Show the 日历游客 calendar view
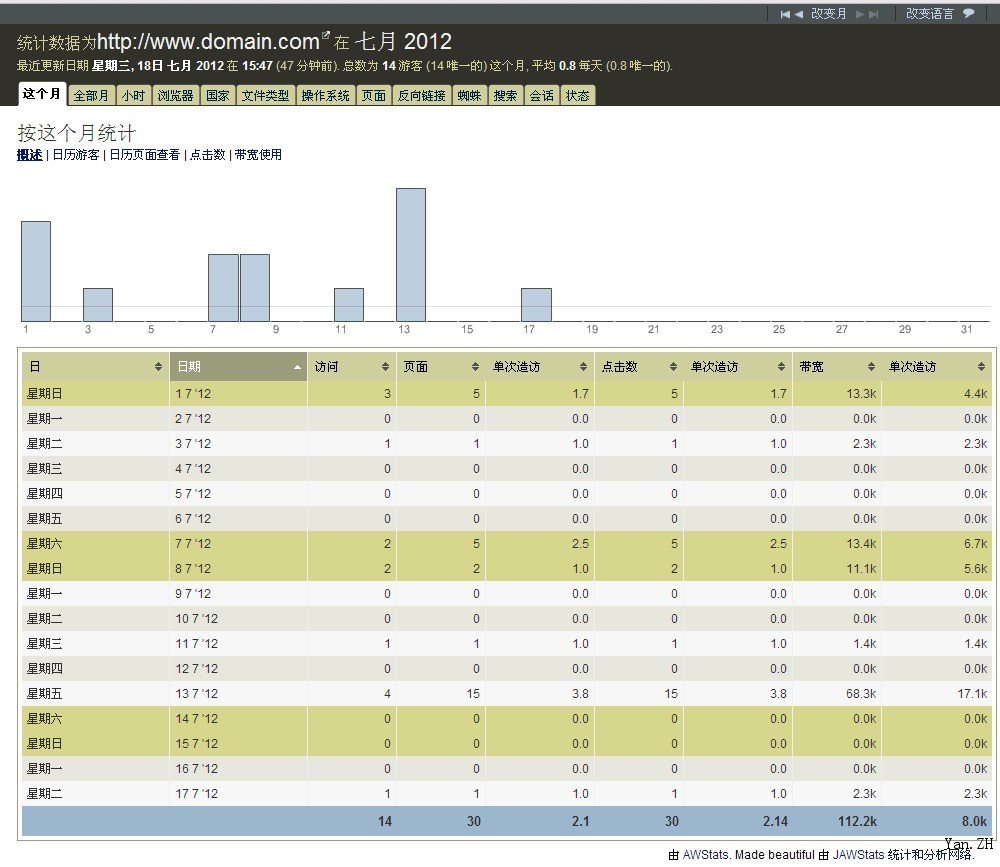This screenshot has height=867, width=1000. [x=76, y=154]
